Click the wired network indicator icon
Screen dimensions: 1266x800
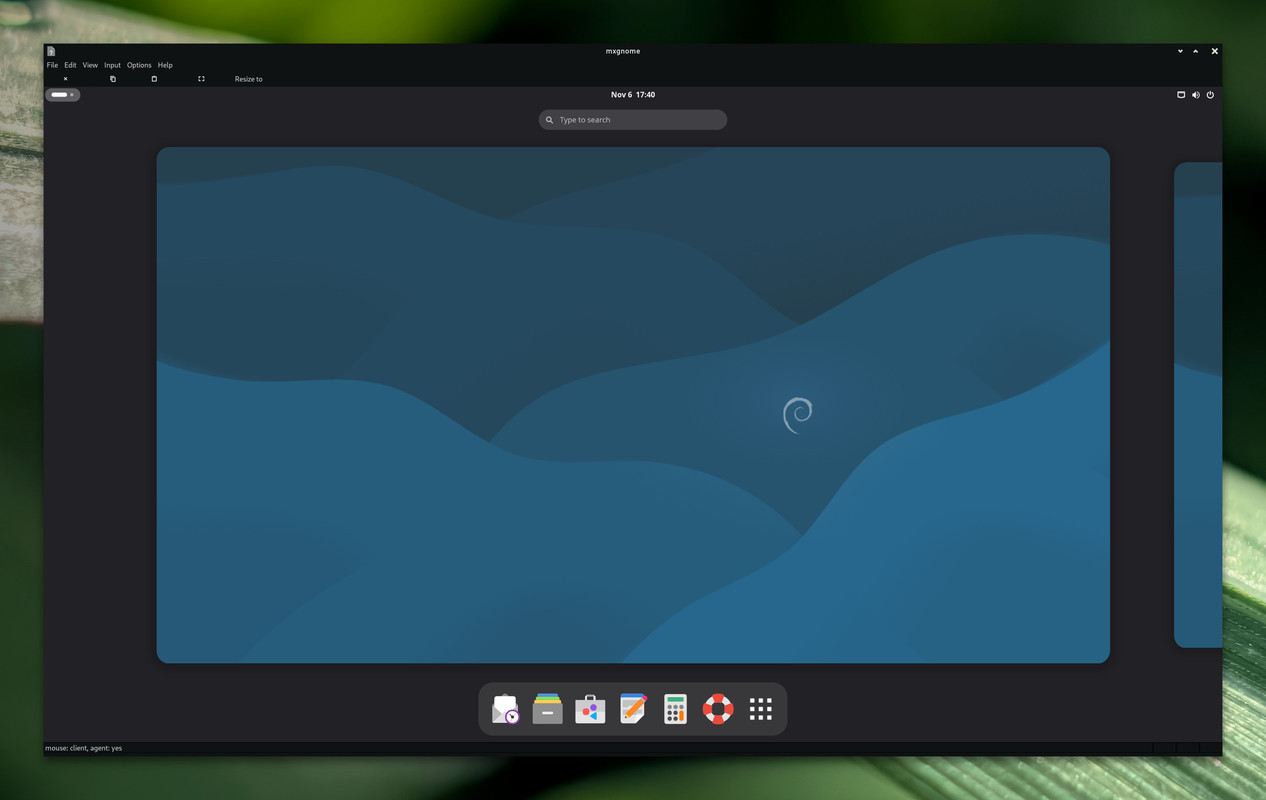[1181, 95]
